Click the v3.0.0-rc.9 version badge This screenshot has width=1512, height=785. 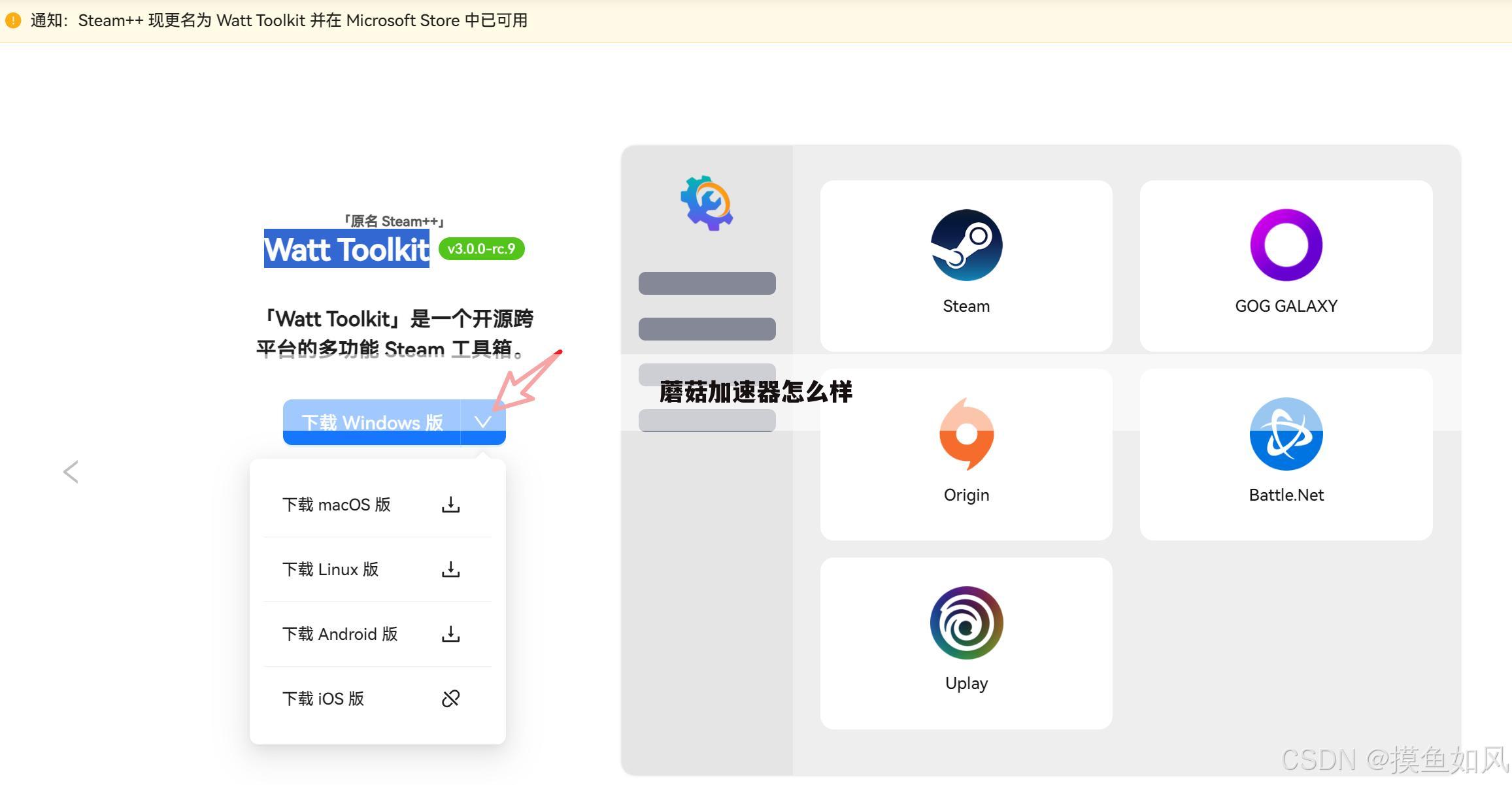point(482,249)
